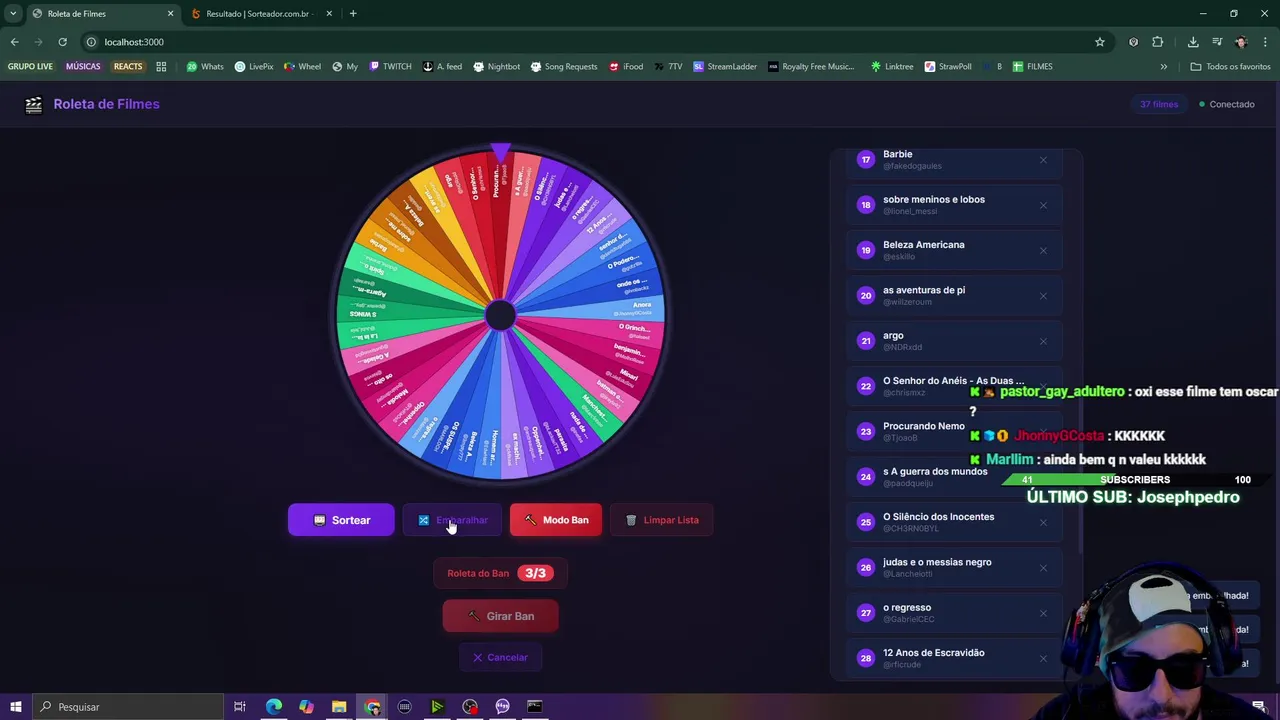The image size is (1280, 720).
Task: Click the center hub of the wheel
Action: pyautogui.click(x=500, y=316)
